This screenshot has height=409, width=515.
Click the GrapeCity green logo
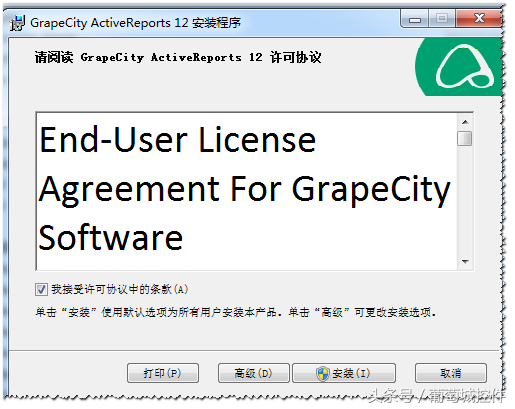[x=459, y=67]
